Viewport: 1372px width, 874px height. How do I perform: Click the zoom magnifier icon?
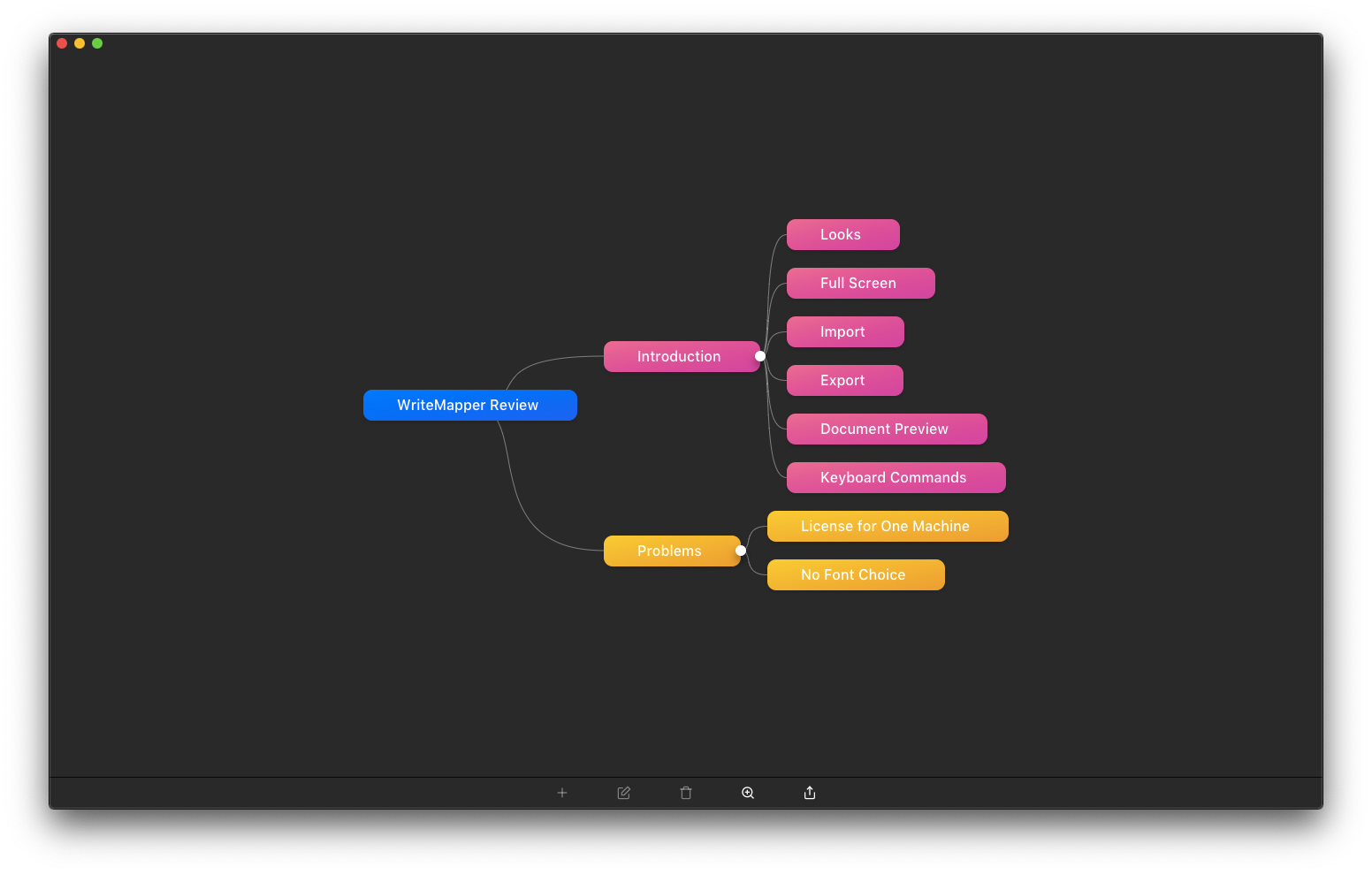point(748,793)
